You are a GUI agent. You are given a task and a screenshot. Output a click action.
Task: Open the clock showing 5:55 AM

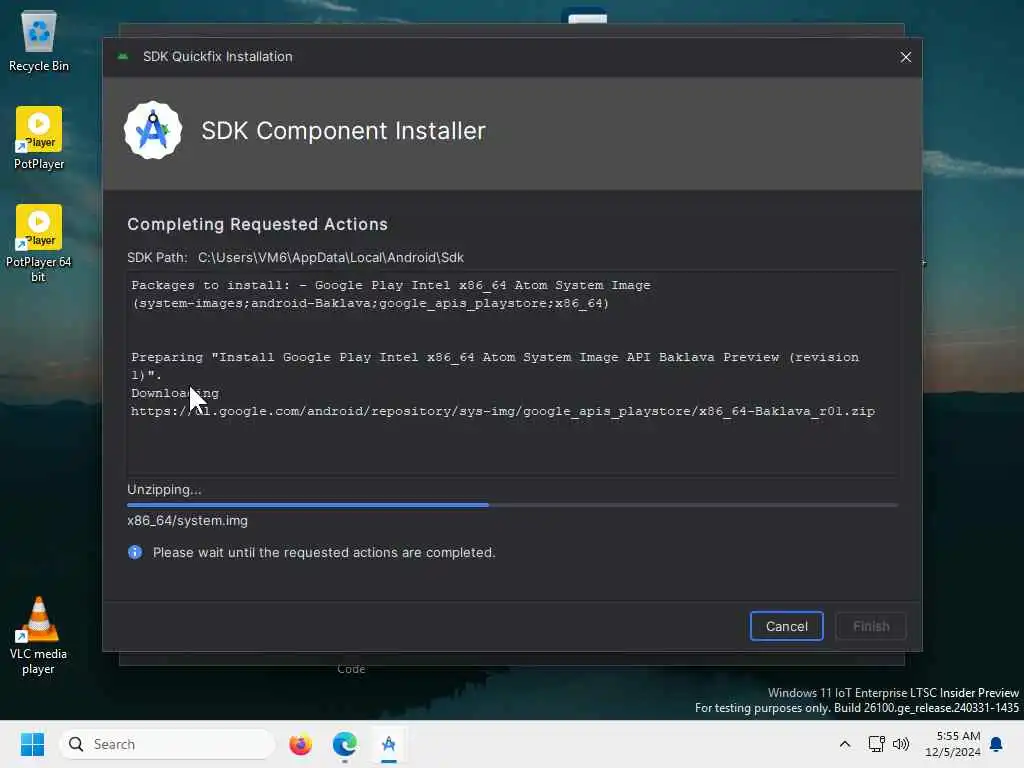coord(952,744)
